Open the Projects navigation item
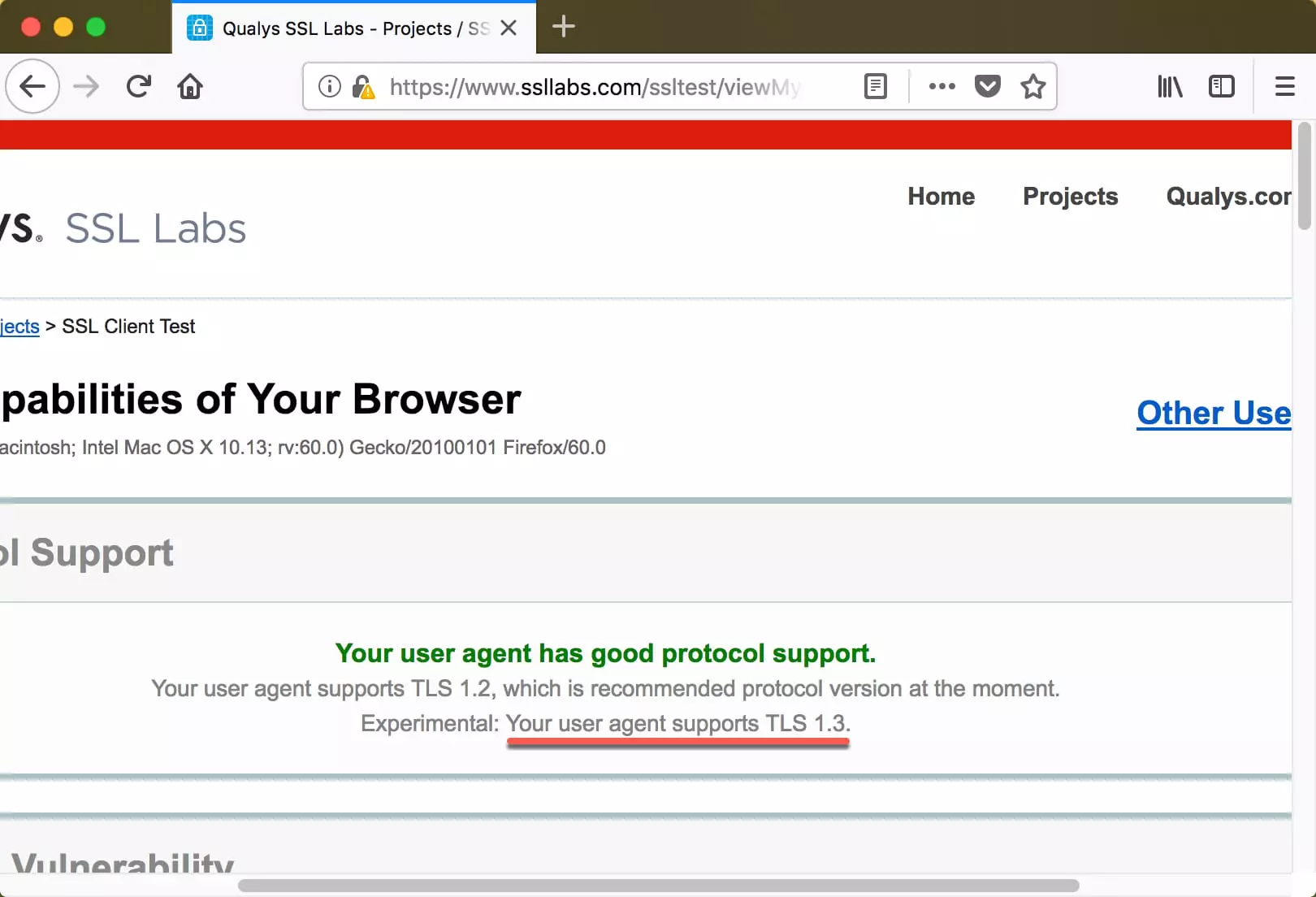Screen dimensions: 1316x897 pyautogui.click(x=1070, y=197)
